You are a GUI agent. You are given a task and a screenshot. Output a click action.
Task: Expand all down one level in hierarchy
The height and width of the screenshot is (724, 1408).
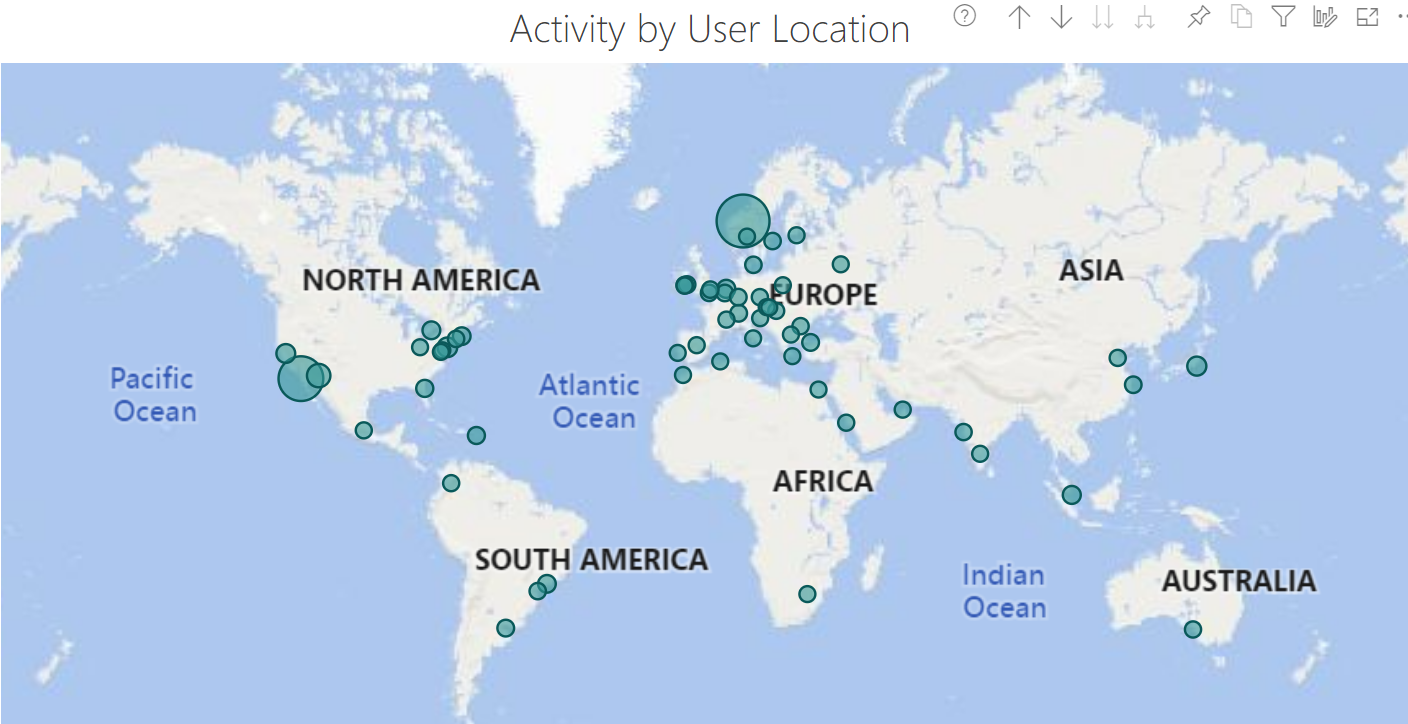(x=1146, y=17)
